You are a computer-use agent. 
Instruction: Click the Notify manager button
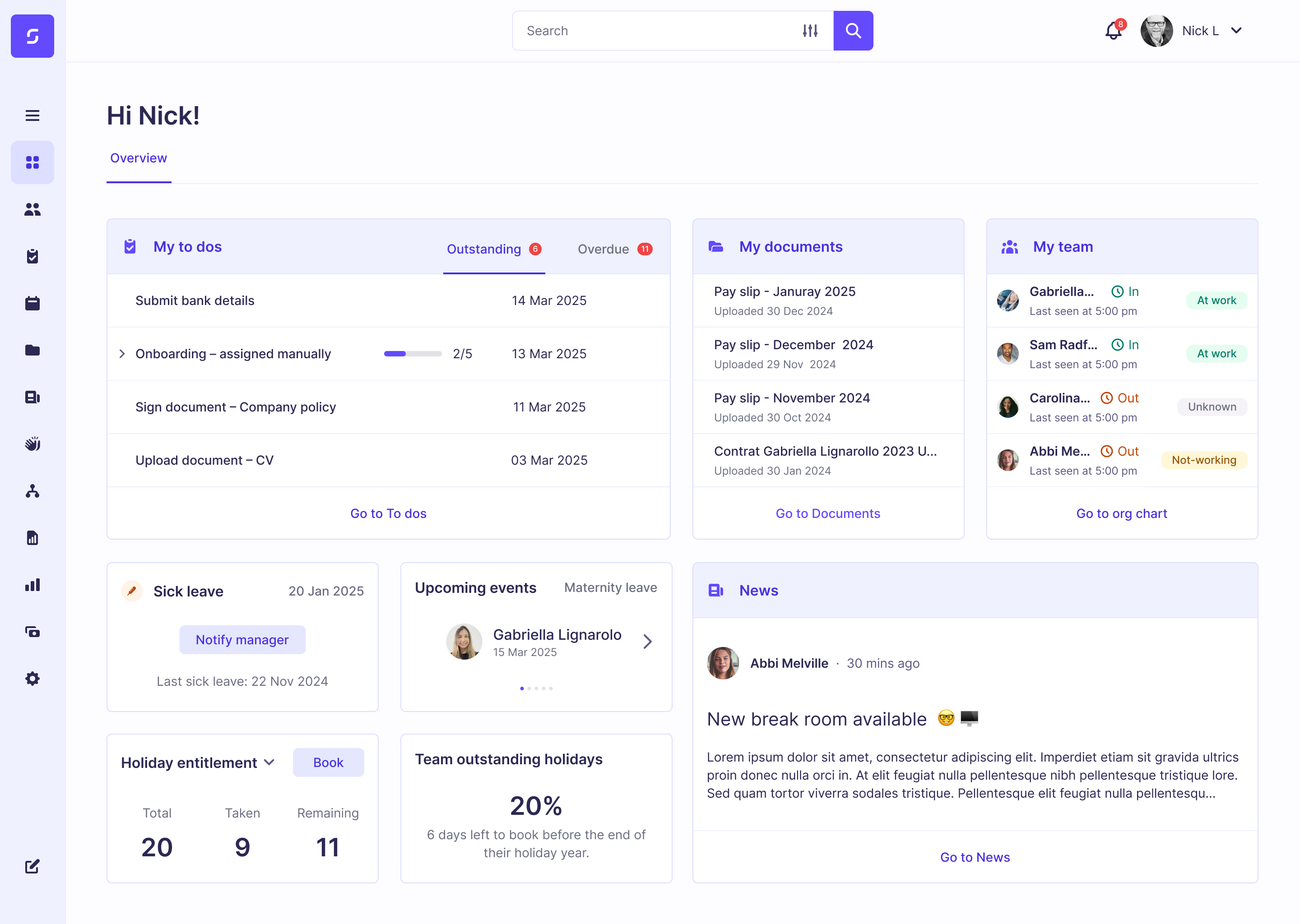click(x=242, y=639)
